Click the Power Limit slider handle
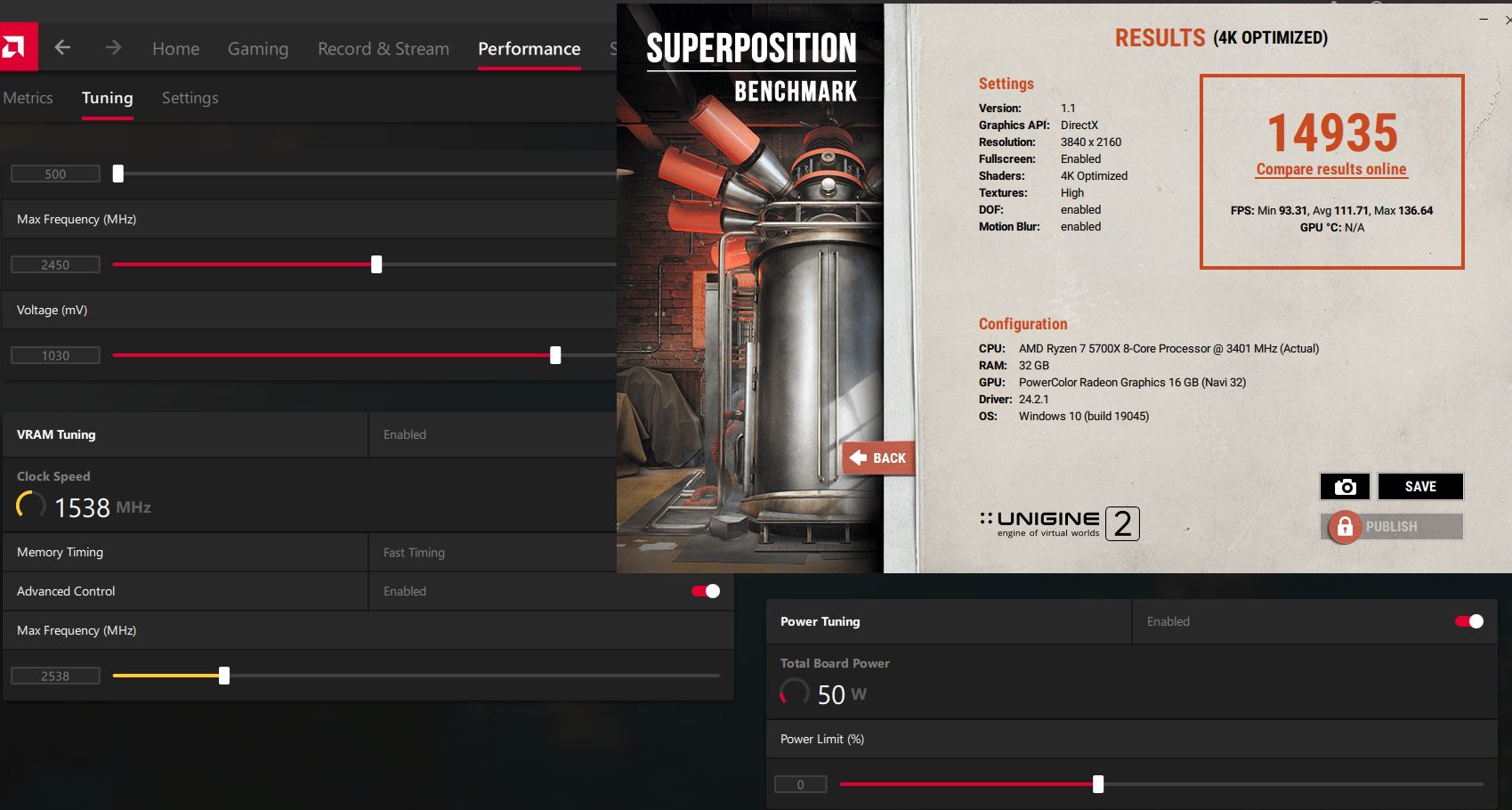Screen dimensions: 1512x810 click(x=1098, y=784)
